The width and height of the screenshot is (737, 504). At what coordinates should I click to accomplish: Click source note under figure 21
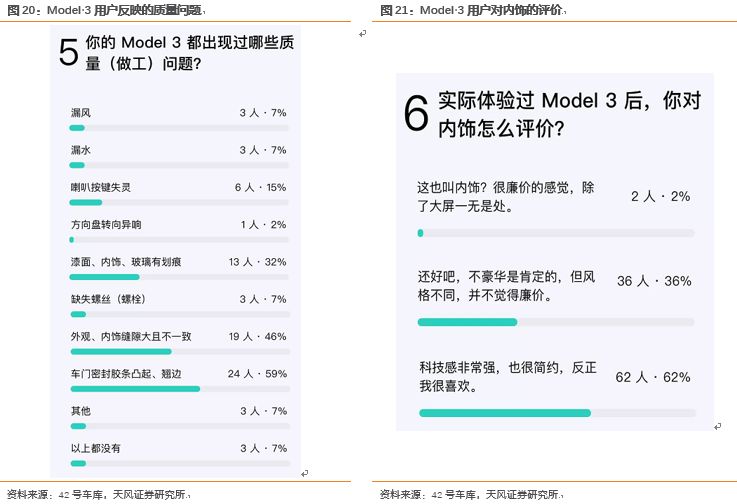pos(471,495)
